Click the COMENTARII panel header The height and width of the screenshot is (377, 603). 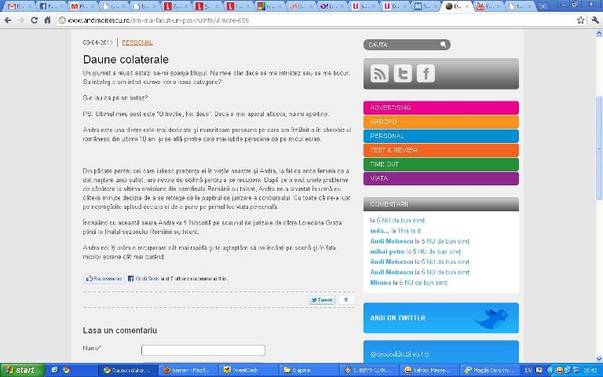[x=441, y=204]
